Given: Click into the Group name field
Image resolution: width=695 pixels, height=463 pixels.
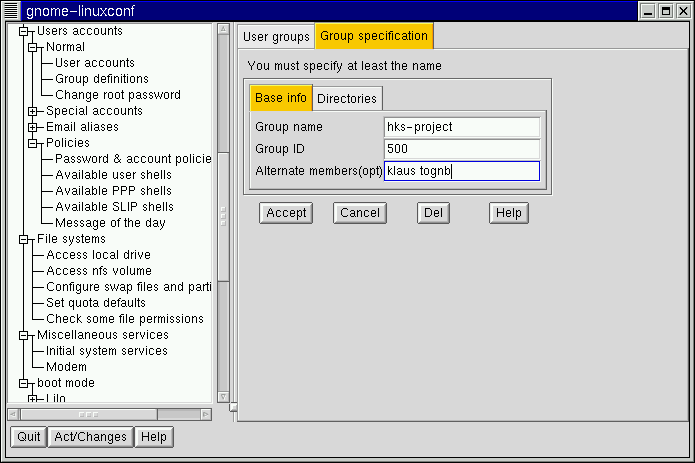Looking at the screenshot, I should 462,127.
